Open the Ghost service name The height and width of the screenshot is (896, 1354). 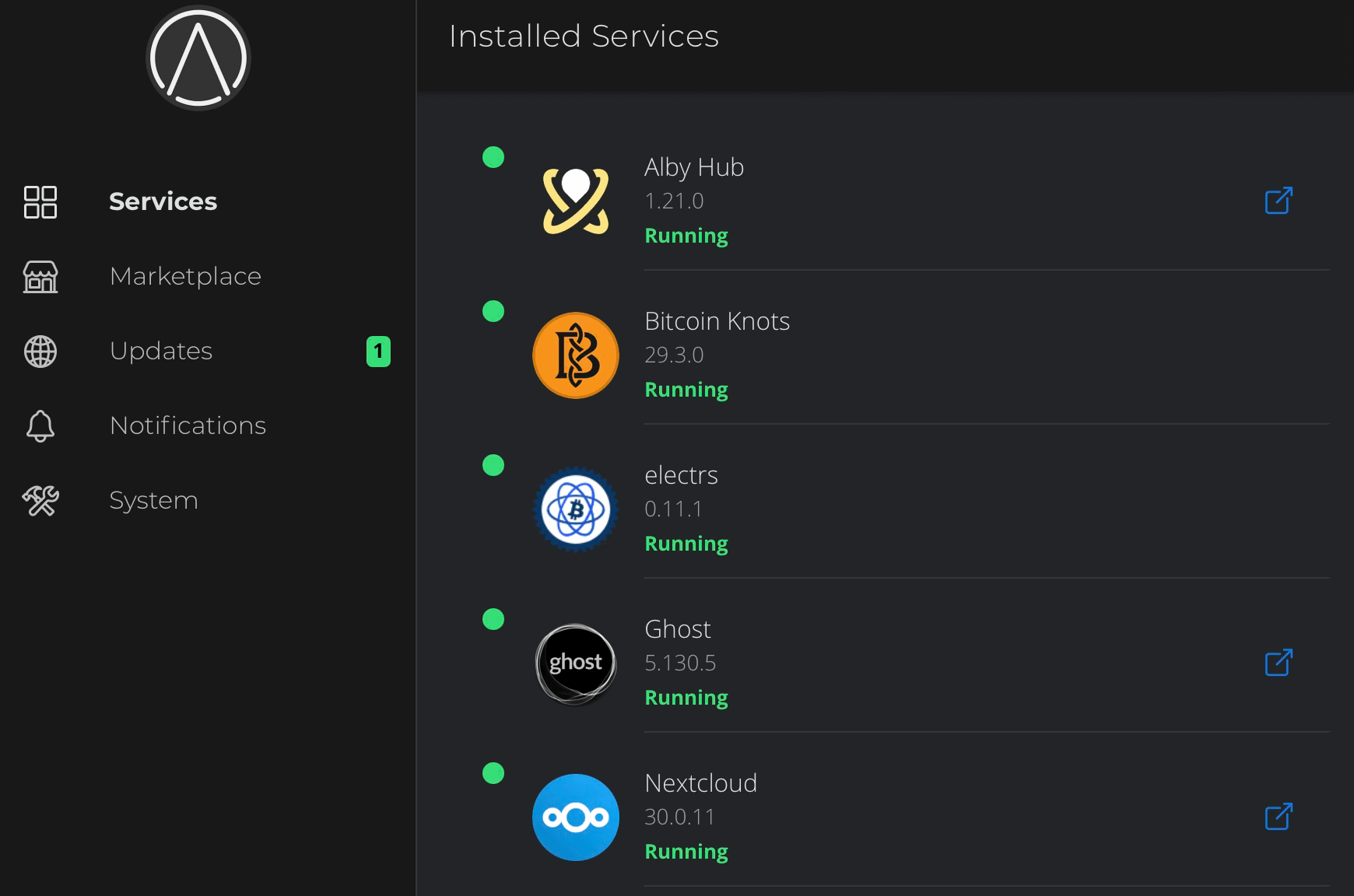(x=678, y=629)
